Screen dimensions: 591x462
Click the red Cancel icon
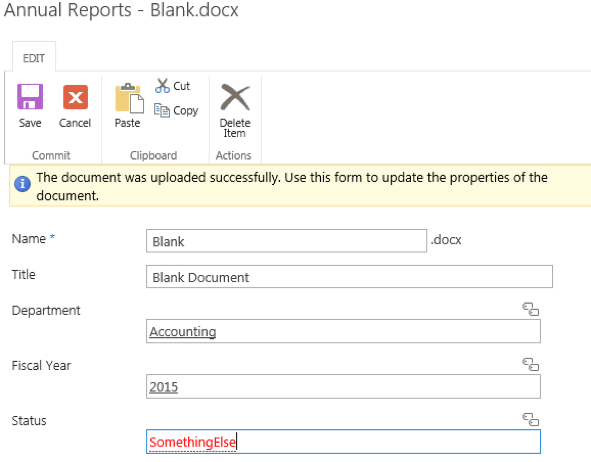point(75,97)
